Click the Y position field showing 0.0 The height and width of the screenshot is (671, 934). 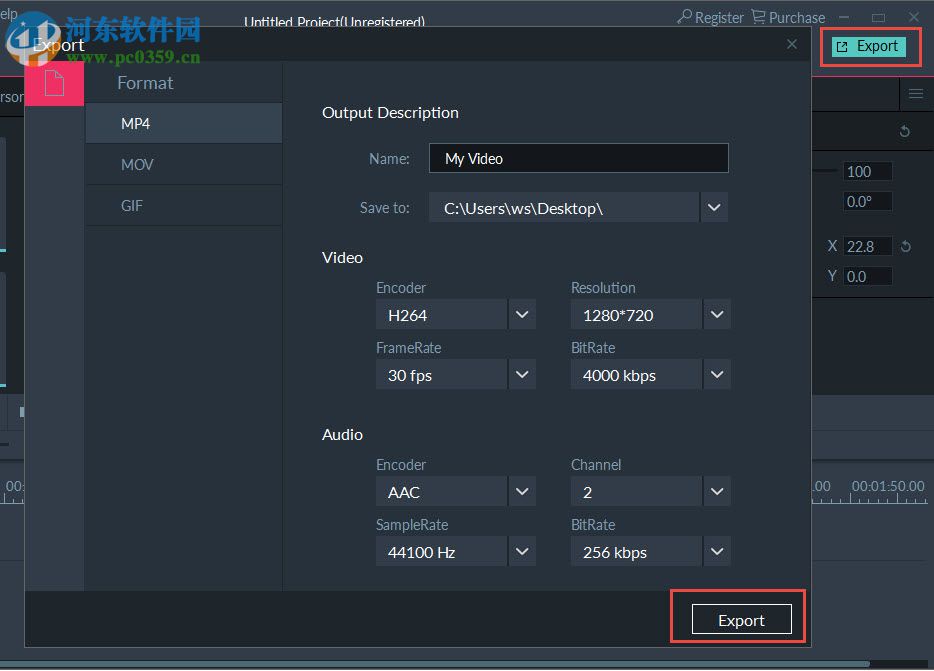click(x=867, y=276)
